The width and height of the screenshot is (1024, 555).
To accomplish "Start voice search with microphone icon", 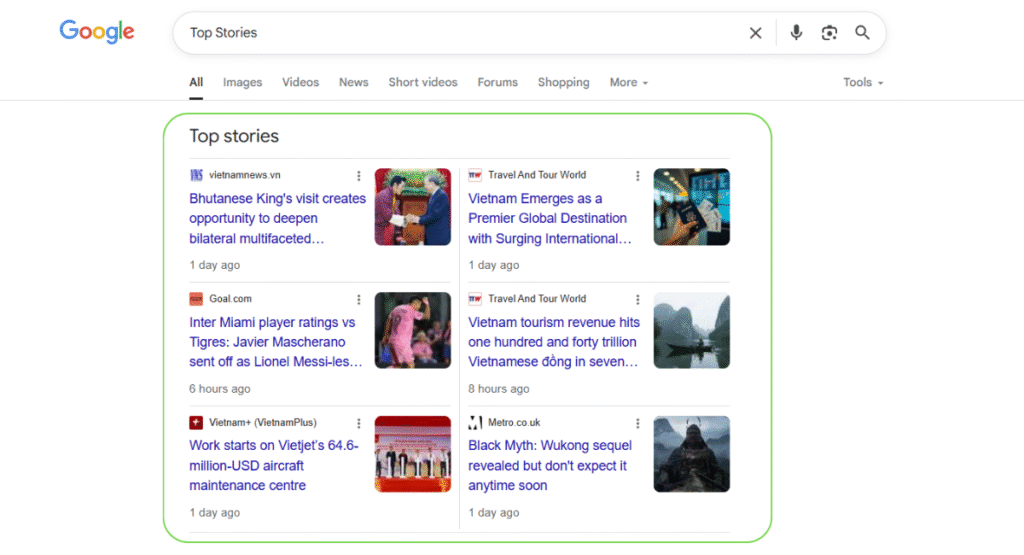I will coord(796,33).
